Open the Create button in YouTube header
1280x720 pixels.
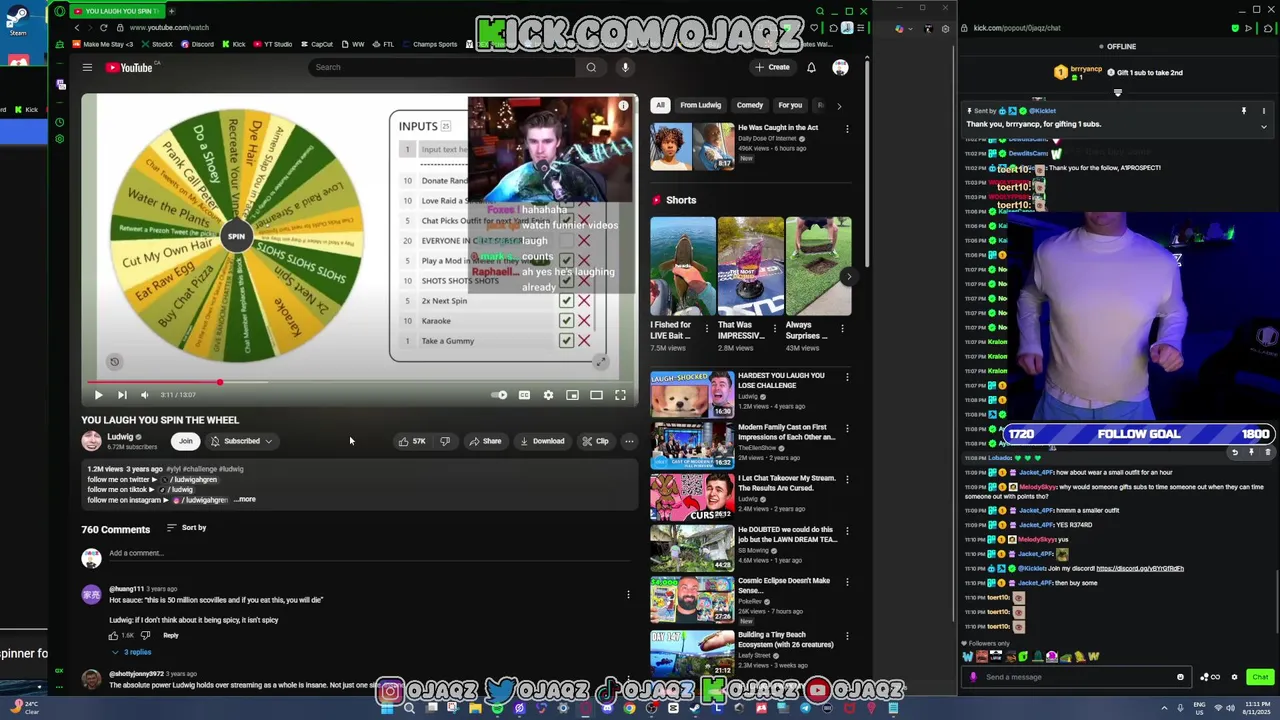pyautogui.click(x=772, y=67)
